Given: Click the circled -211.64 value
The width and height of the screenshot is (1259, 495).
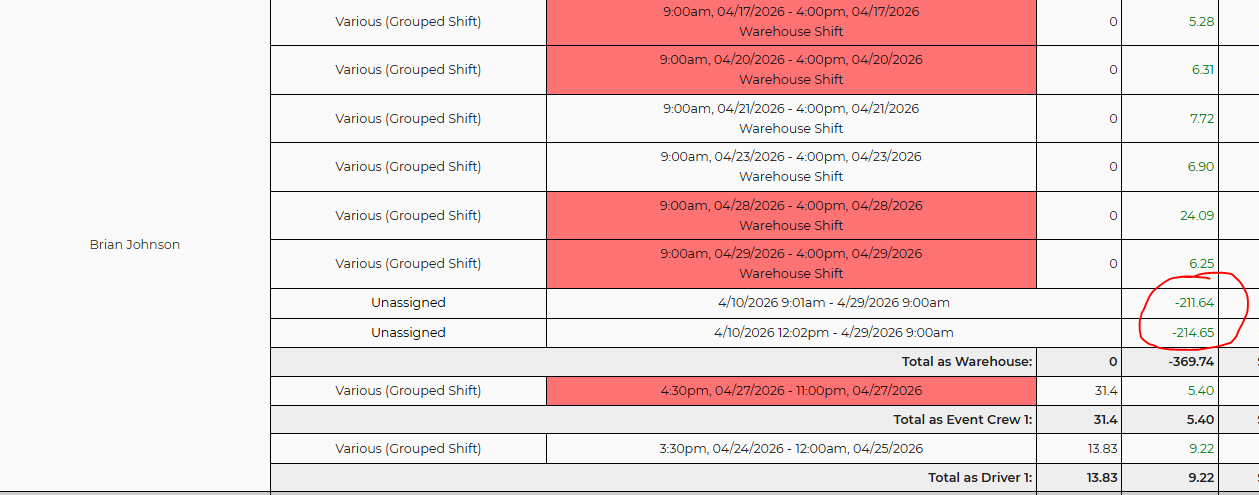Looking at the screenshot, I should coord(1194,303).
